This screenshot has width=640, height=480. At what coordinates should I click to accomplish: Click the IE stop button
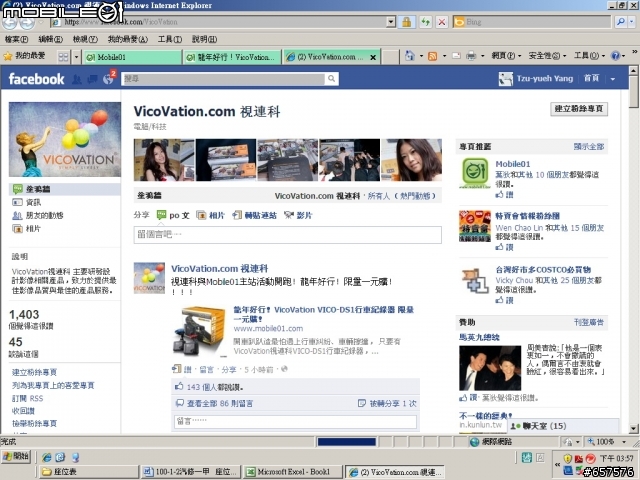442,22
